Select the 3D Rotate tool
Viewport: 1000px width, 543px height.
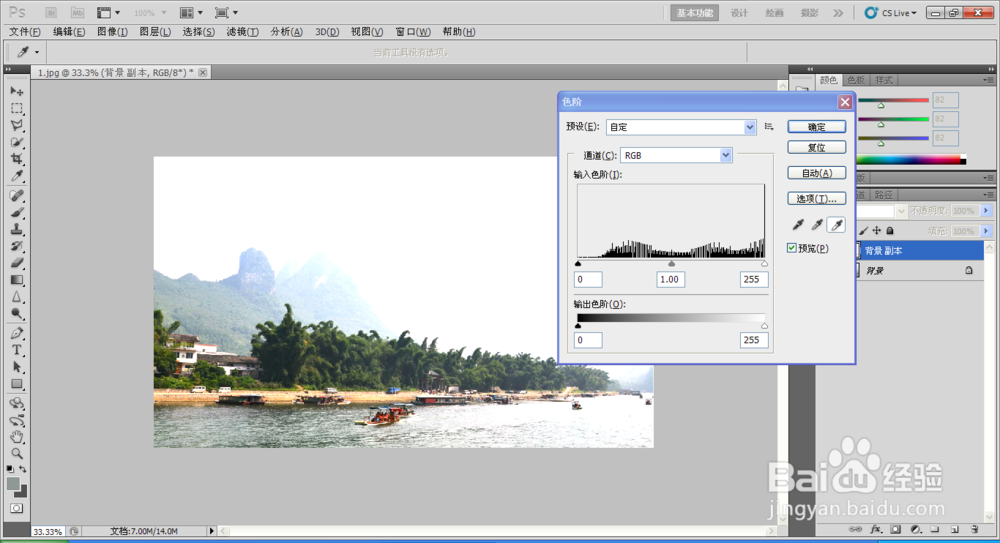coord(17,403)
